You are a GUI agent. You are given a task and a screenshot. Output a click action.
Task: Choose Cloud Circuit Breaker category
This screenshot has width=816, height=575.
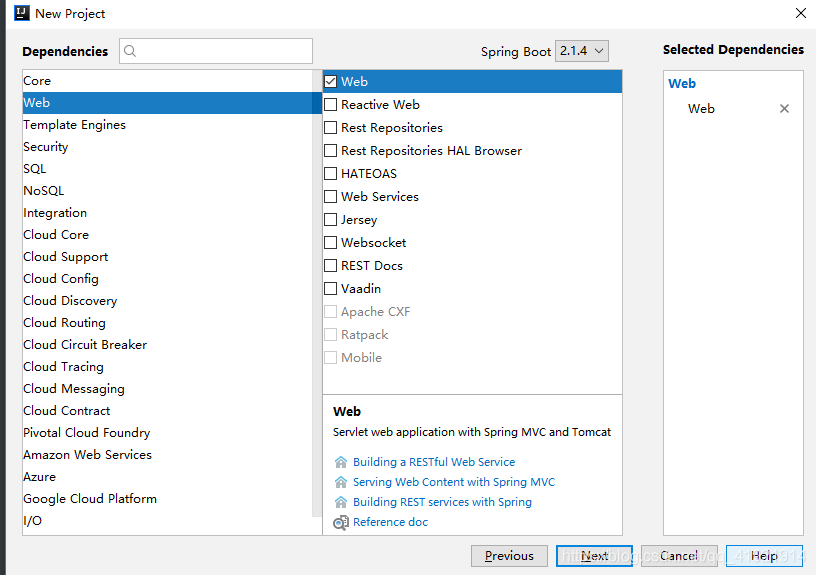(168, 345)
